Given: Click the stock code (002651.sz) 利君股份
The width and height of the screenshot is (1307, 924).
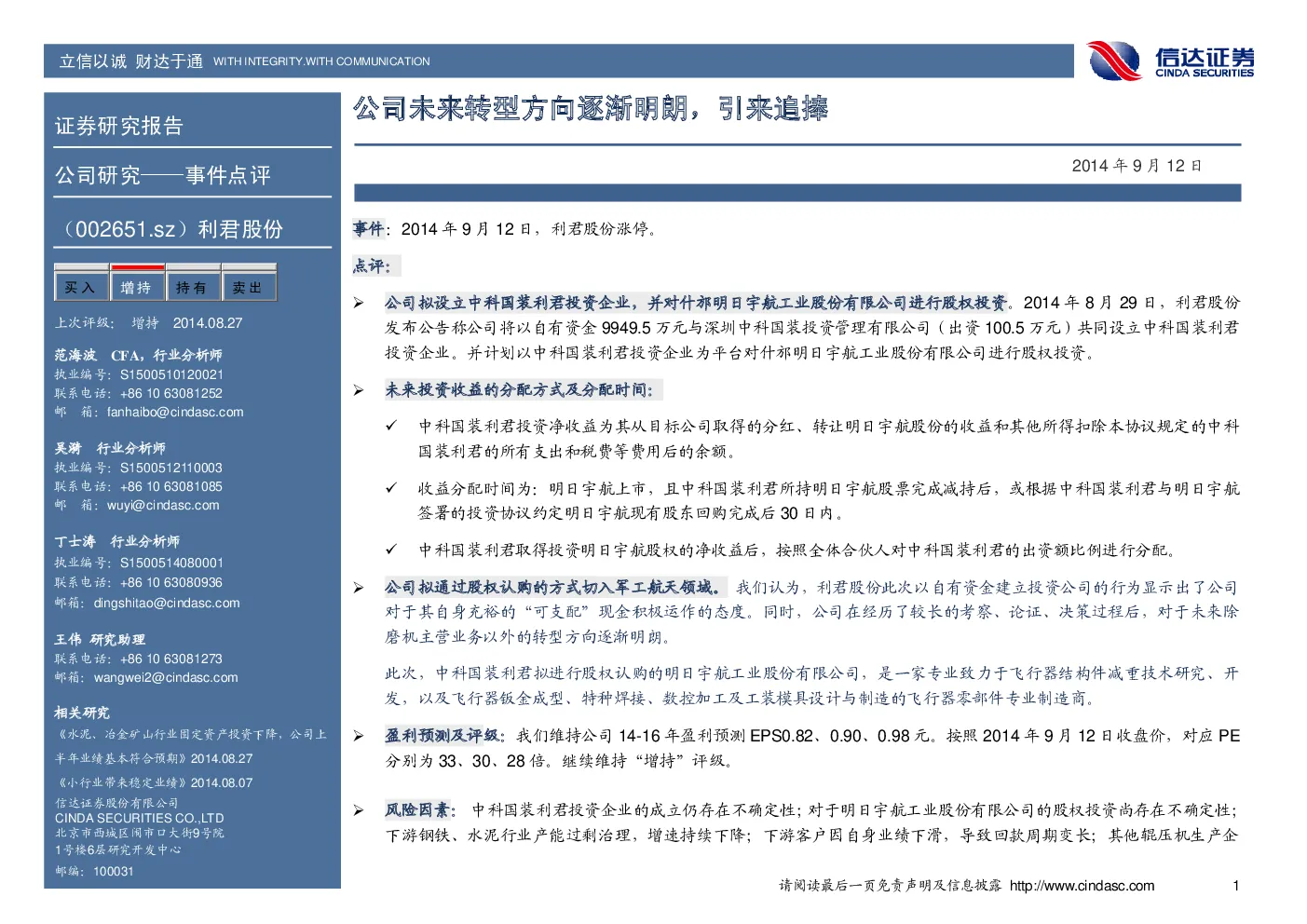Looking at the screenshot, I should pos(170,229).
